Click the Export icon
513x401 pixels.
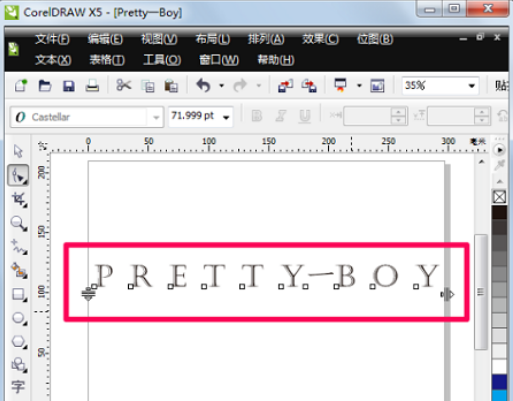tap(309, 86)
